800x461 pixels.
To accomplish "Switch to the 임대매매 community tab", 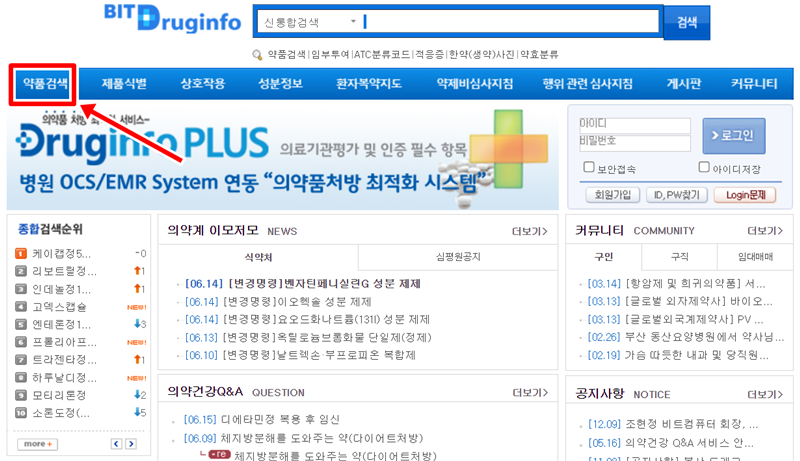I will 755,257.
